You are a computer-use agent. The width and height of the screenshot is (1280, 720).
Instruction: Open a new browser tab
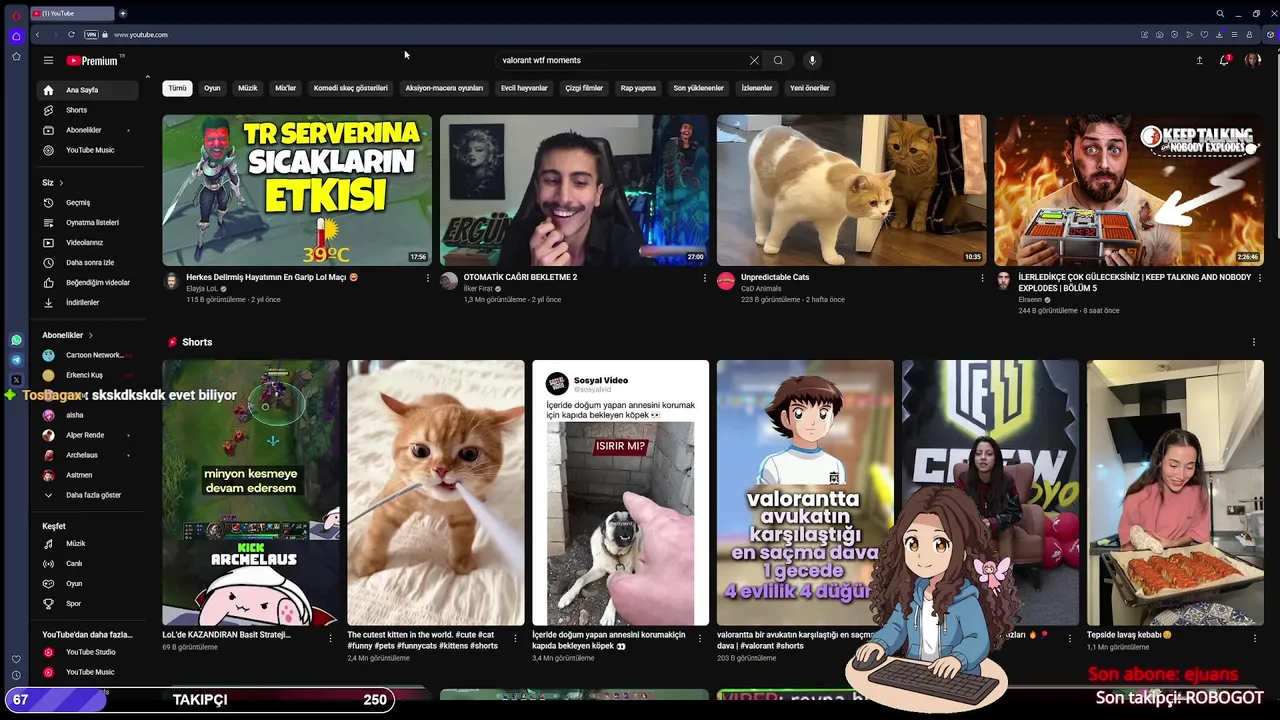[123, 13]
